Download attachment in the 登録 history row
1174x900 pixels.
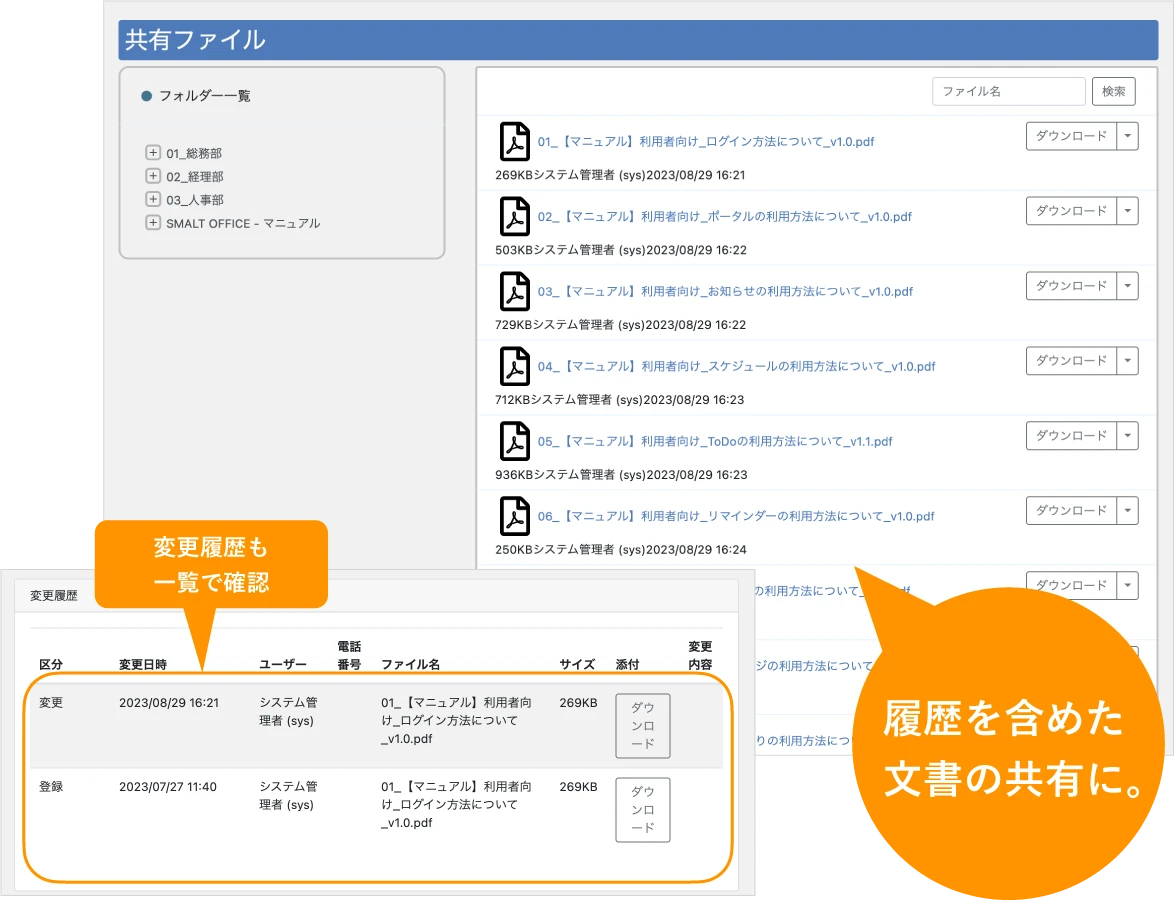coord(642,810)
